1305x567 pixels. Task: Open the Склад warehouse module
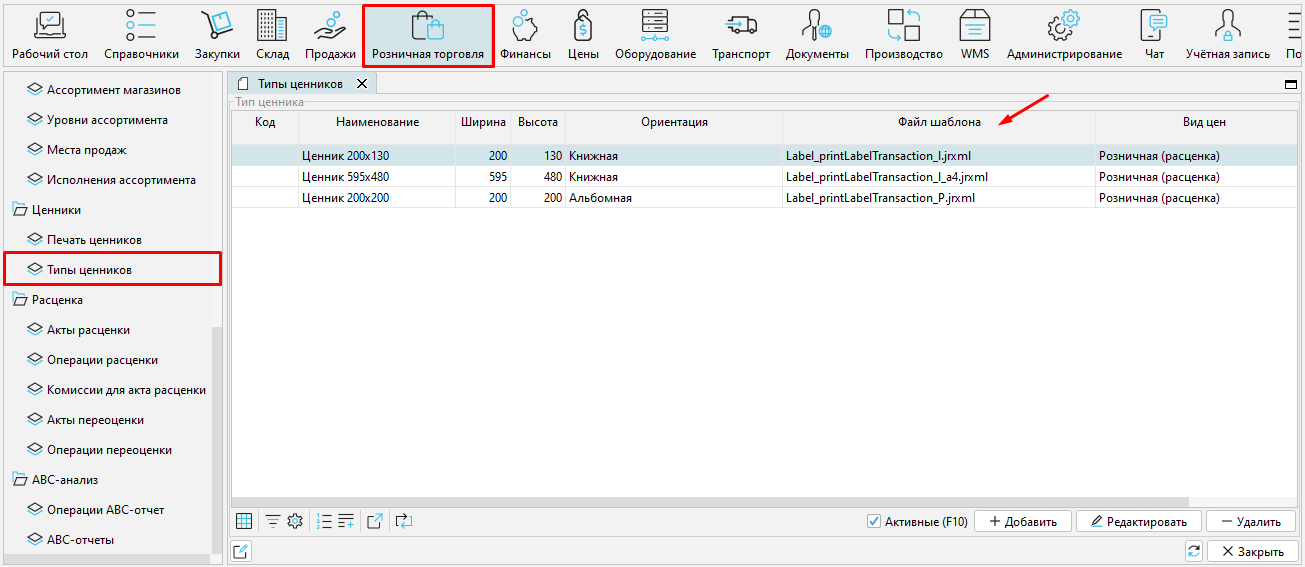coord(272,35)
